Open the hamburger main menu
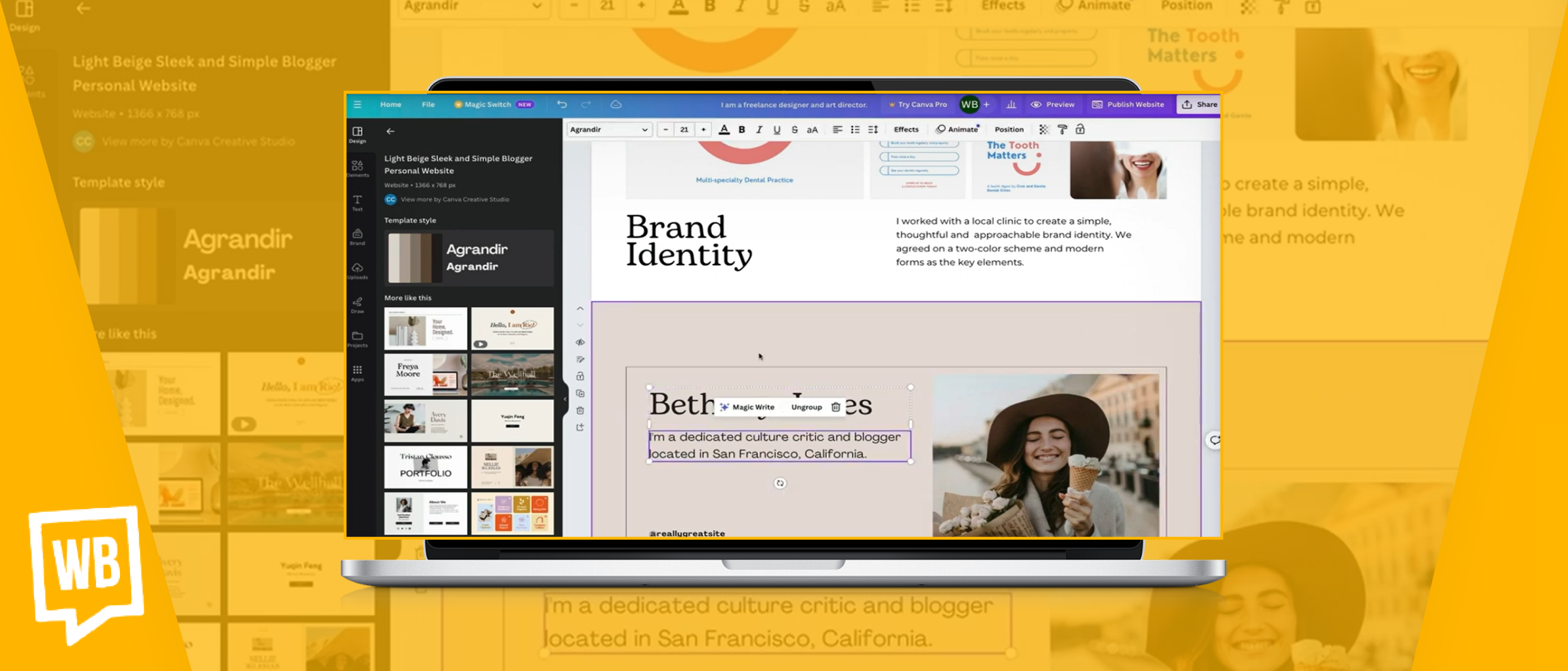 point(357,104)
